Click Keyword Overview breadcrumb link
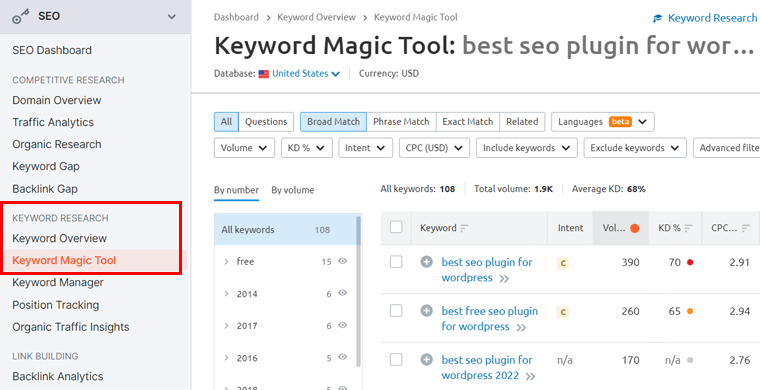Screen dimensions: 760x390 317,17
